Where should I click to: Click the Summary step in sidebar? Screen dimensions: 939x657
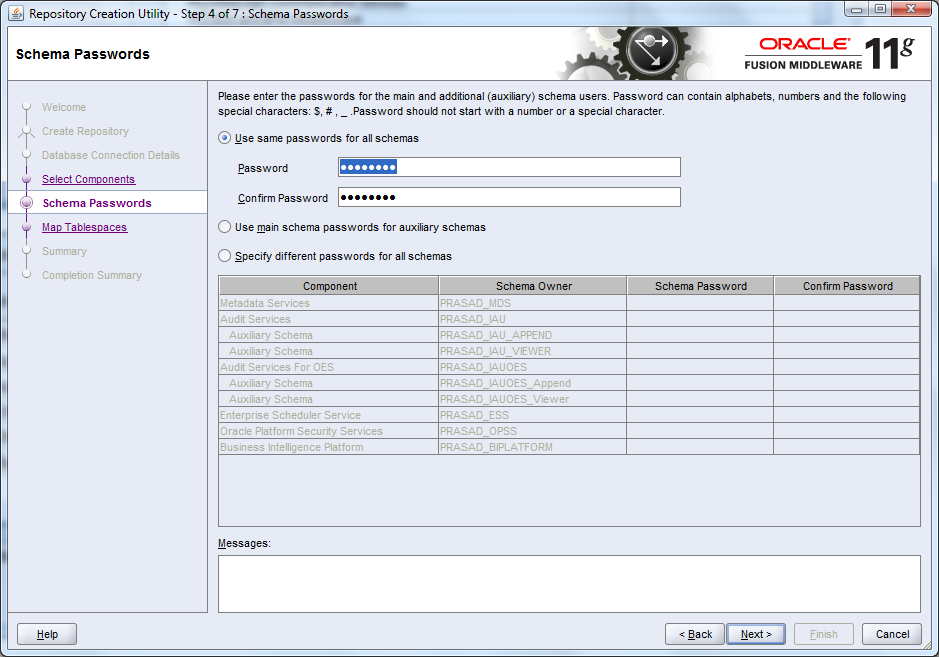click(x=64, y=251)
